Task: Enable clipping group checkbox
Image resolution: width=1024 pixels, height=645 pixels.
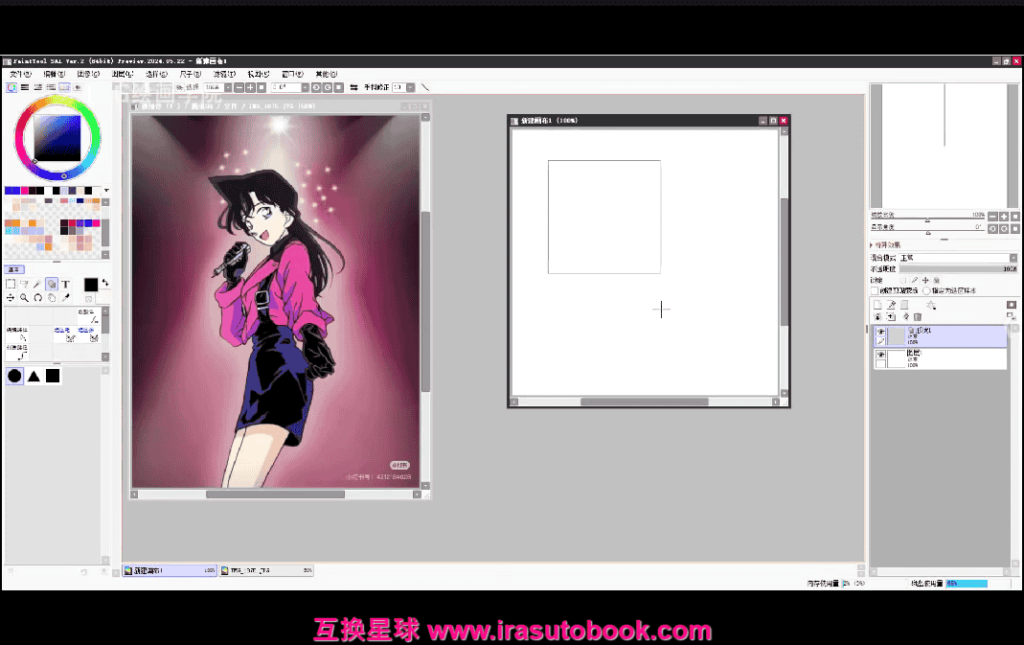Action: [x=875, y=291]
